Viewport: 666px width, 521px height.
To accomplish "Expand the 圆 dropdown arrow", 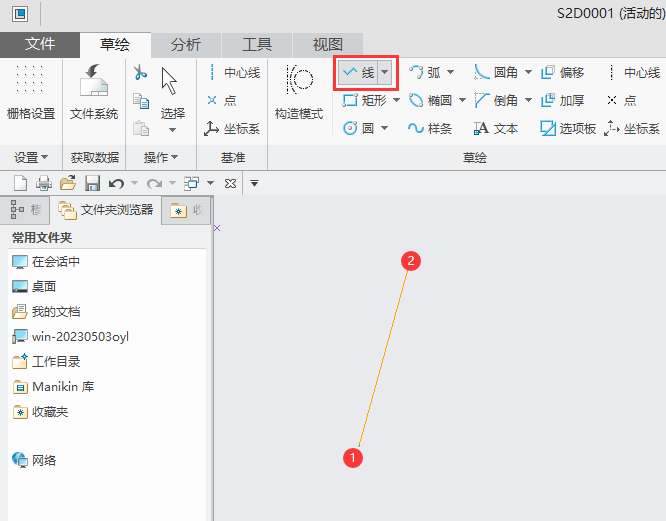I will click(x=384, y=128).
